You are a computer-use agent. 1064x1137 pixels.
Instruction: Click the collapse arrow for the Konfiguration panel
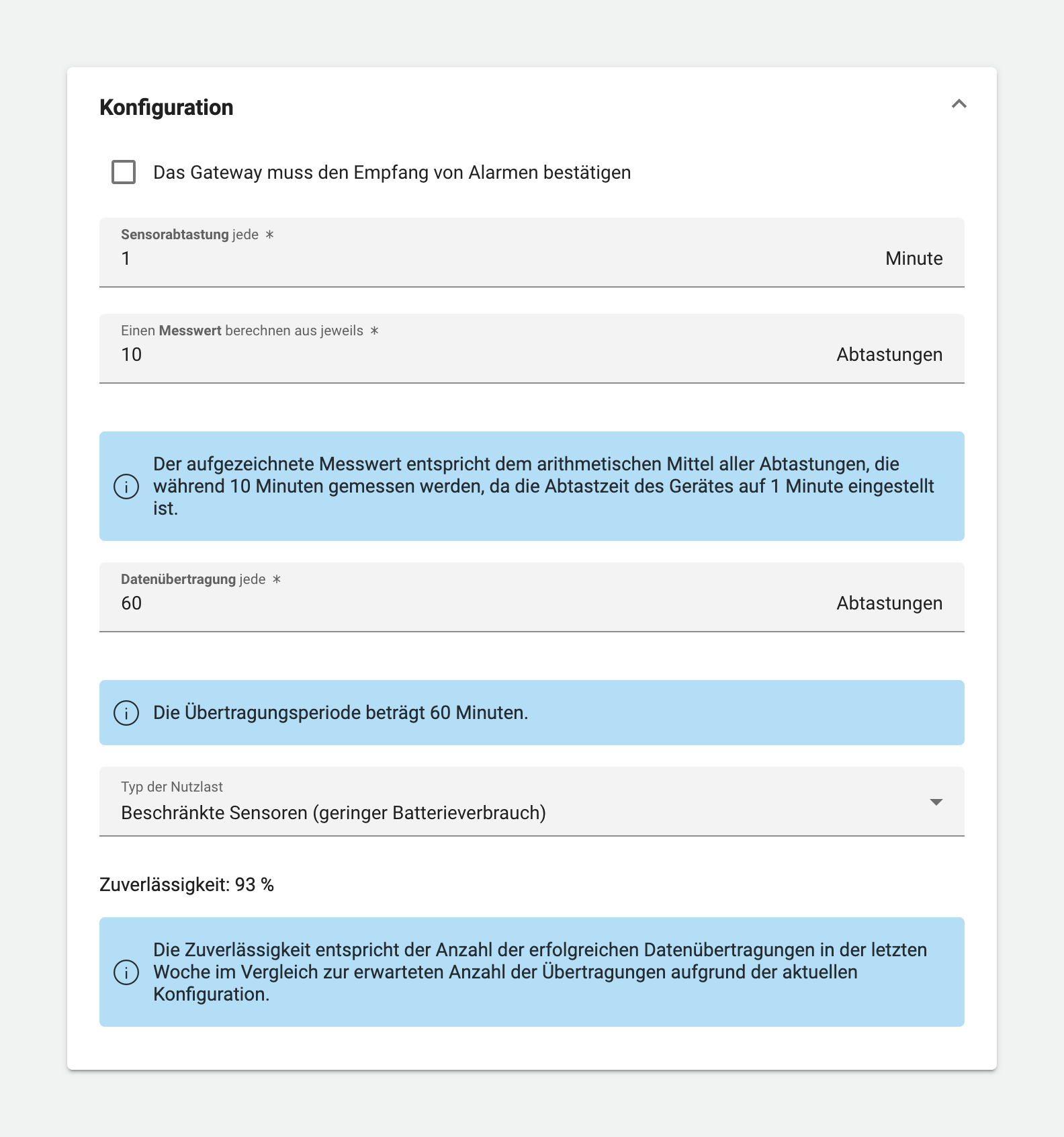point(959,106)
